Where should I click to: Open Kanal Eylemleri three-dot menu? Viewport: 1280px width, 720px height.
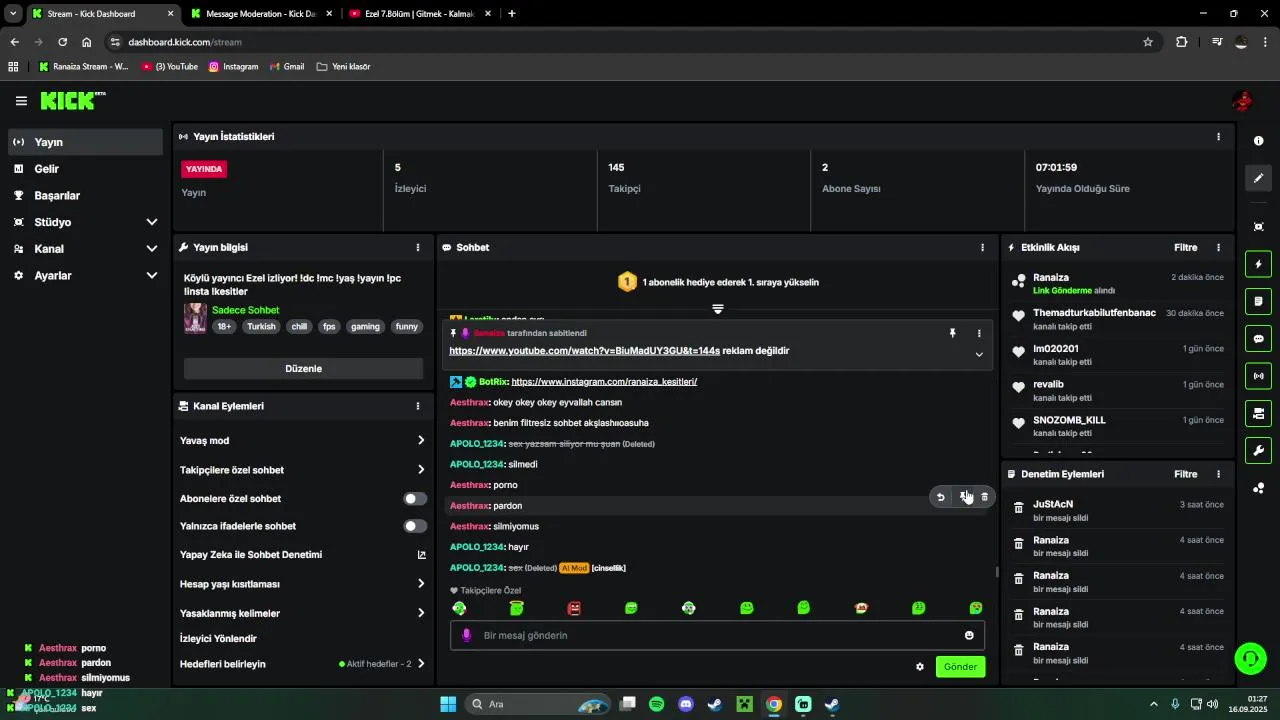click(x=418, y=406)
